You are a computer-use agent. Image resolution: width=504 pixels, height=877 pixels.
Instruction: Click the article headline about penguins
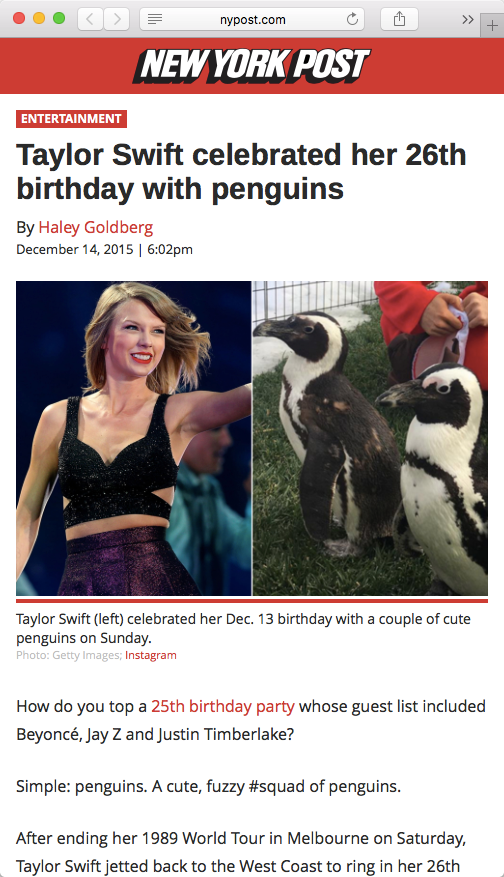[x=241, y=171]
